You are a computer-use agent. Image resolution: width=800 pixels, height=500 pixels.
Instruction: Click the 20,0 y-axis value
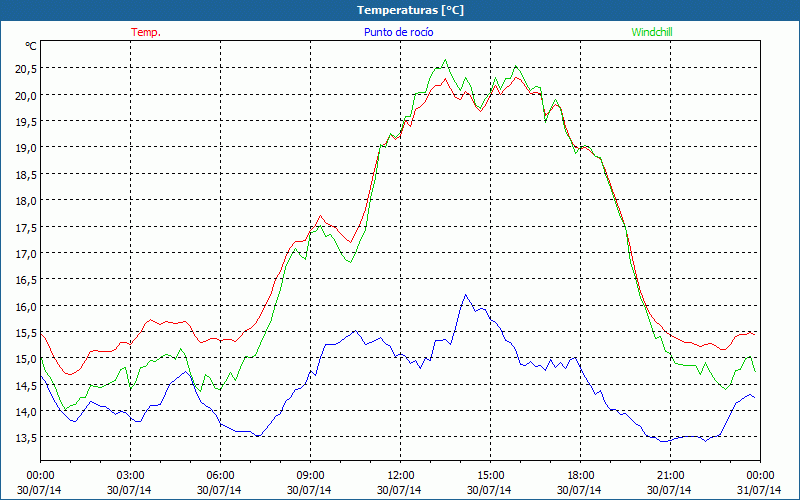point(26,95)
